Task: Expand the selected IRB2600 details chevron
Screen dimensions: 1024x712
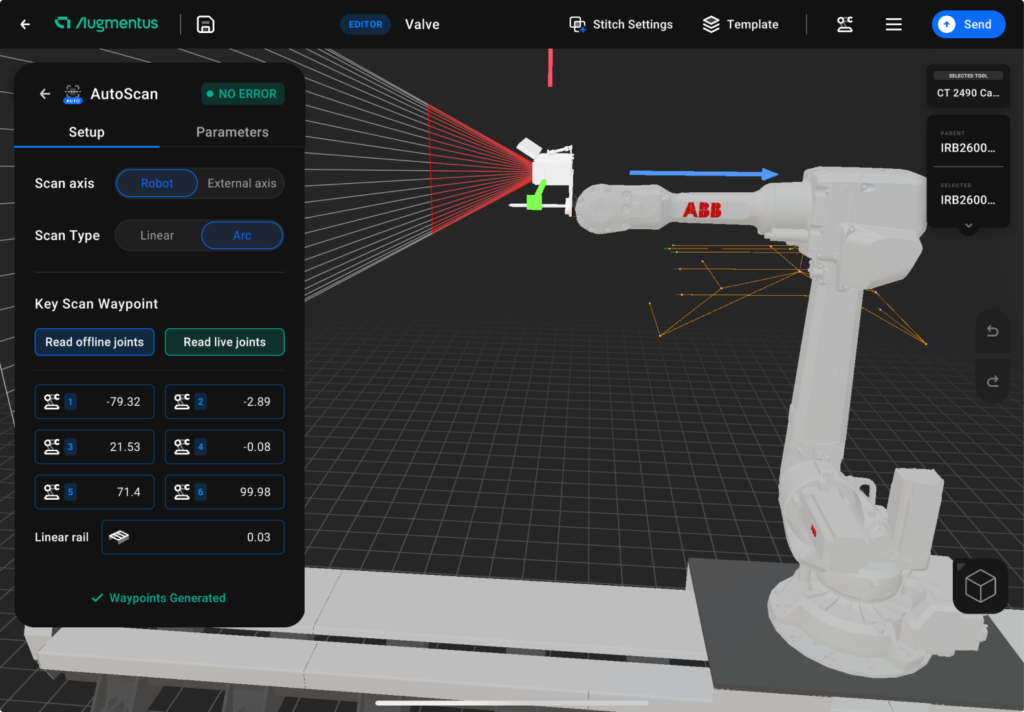Action: [967, 225]
